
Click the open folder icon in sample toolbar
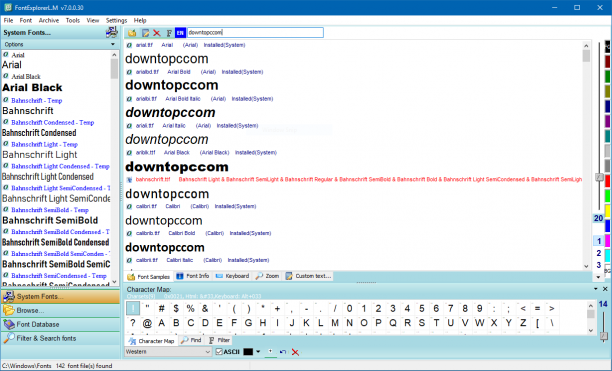[x=132, y=33]
